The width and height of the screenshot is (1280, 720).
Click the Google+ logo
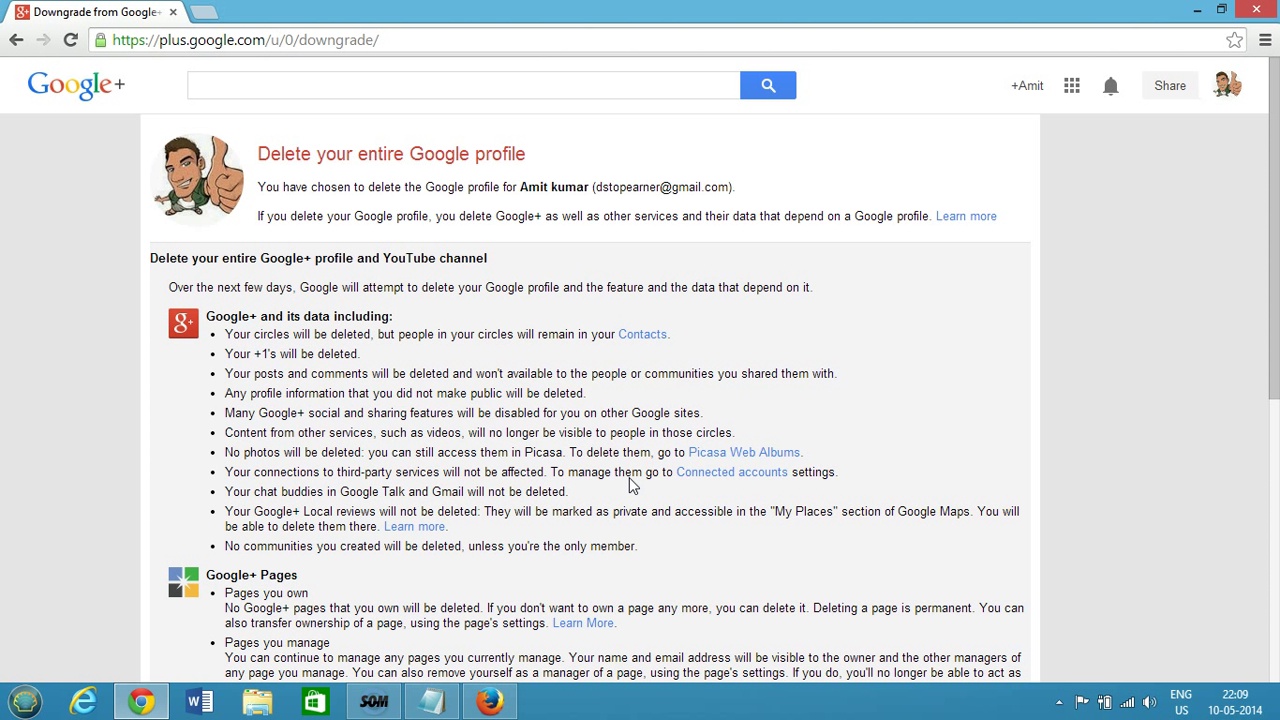(76, 85)
